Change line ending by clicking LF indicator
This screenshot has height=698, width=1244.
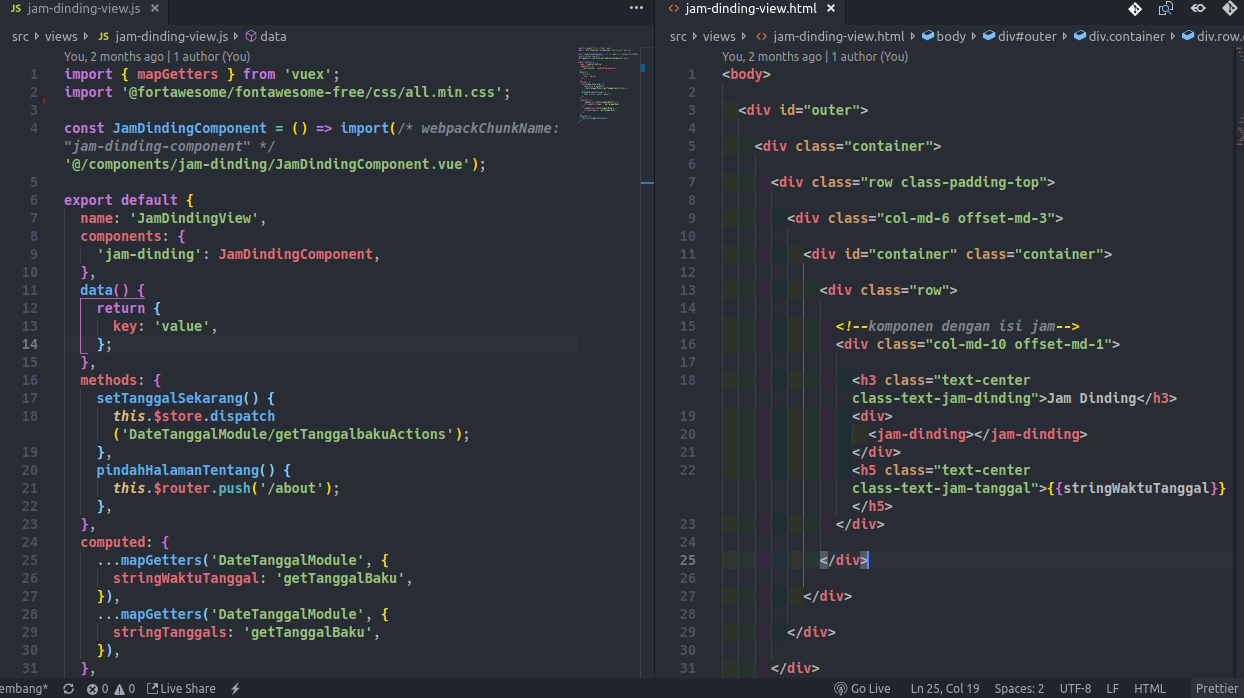[1112, 688]
